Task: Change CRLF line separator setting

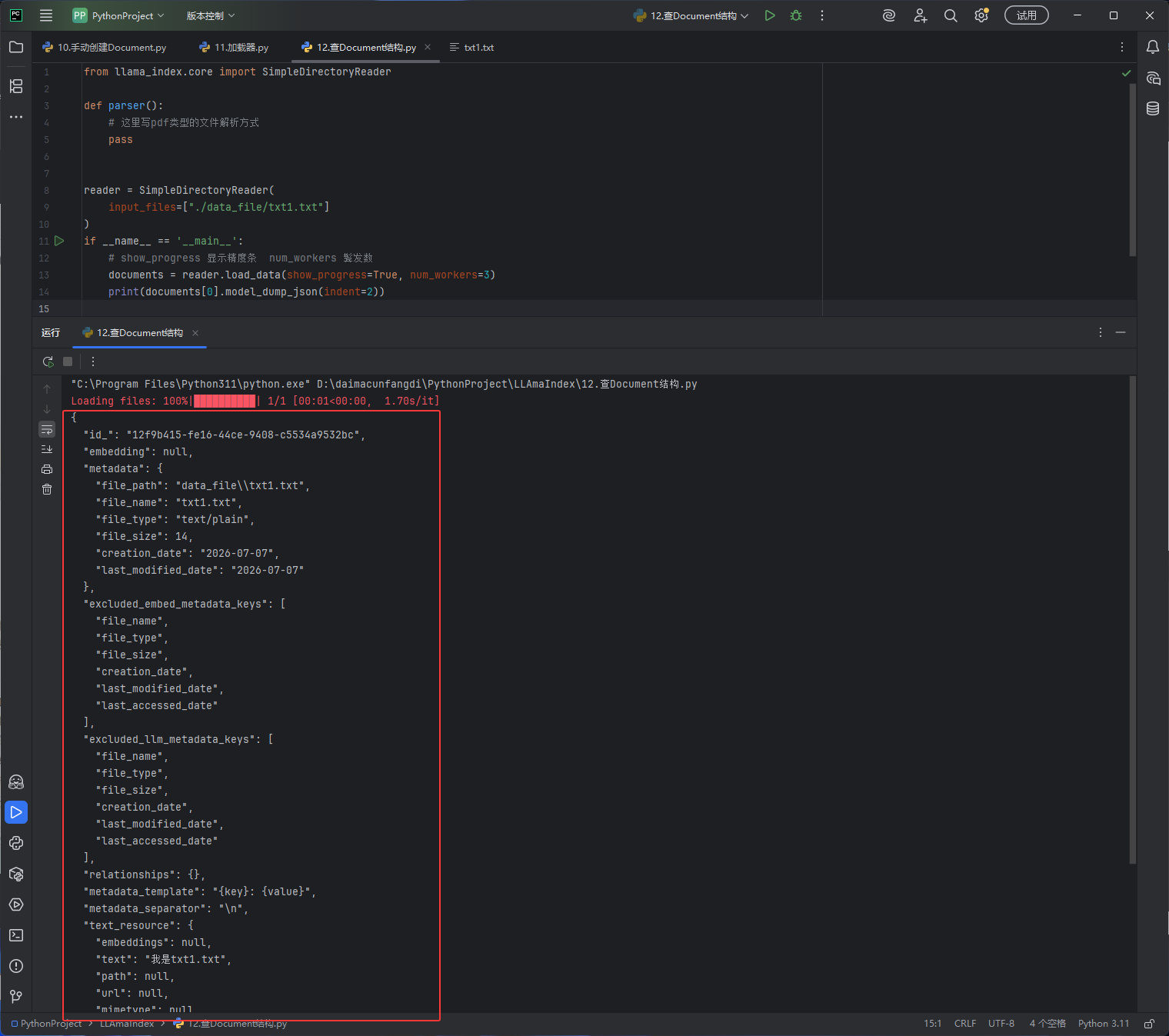Action: (x=965, y=1024)
